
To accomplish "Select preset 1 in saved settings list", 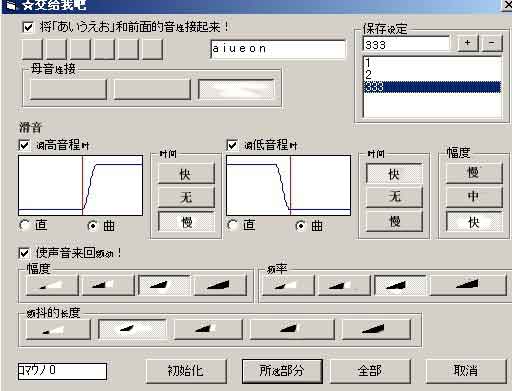I will click(x=432, y=62).
